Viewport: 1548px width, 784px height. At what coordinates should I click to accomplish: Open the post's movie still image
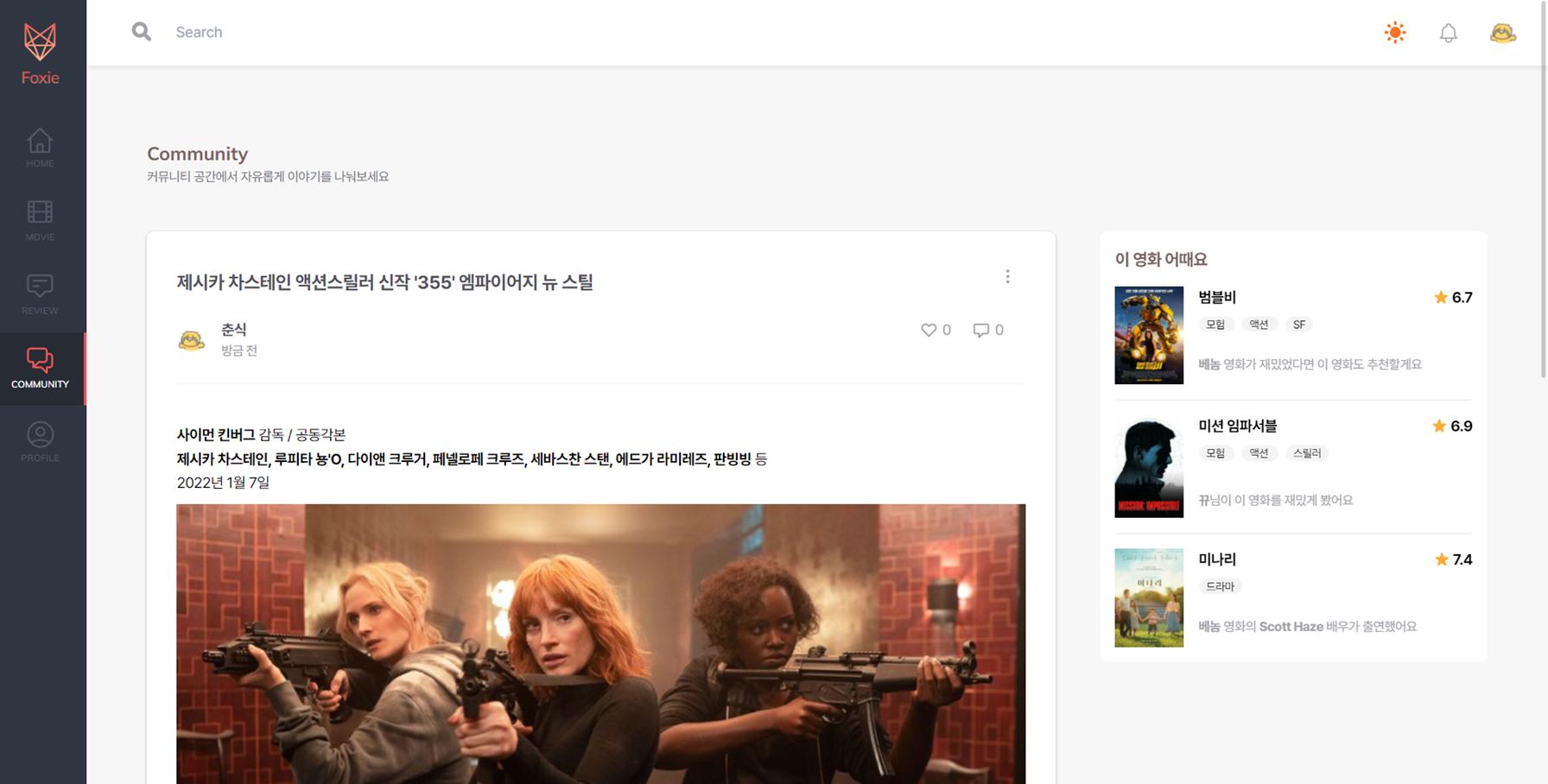(601, 644)
